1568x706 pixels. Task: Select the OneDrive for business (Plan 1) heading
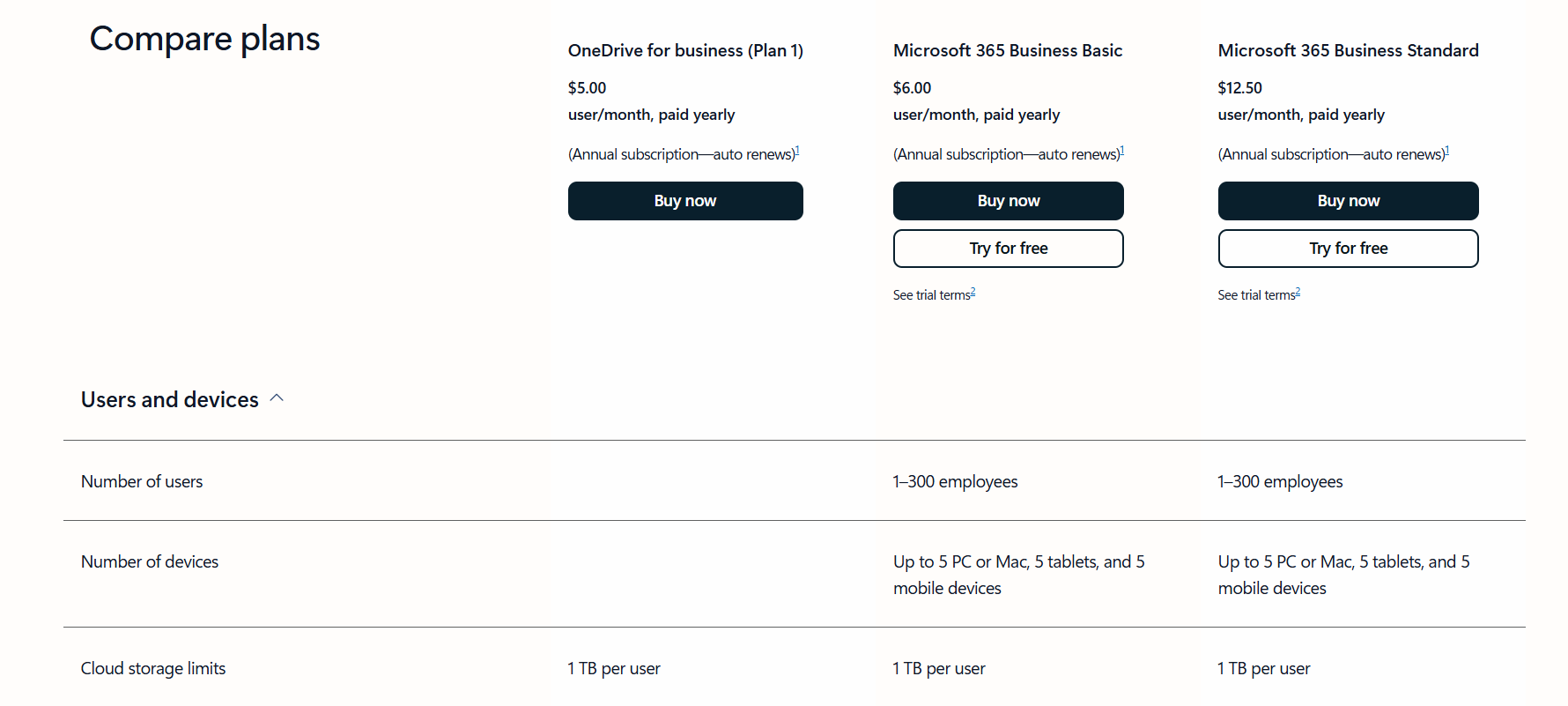click(x=685, y=50)
